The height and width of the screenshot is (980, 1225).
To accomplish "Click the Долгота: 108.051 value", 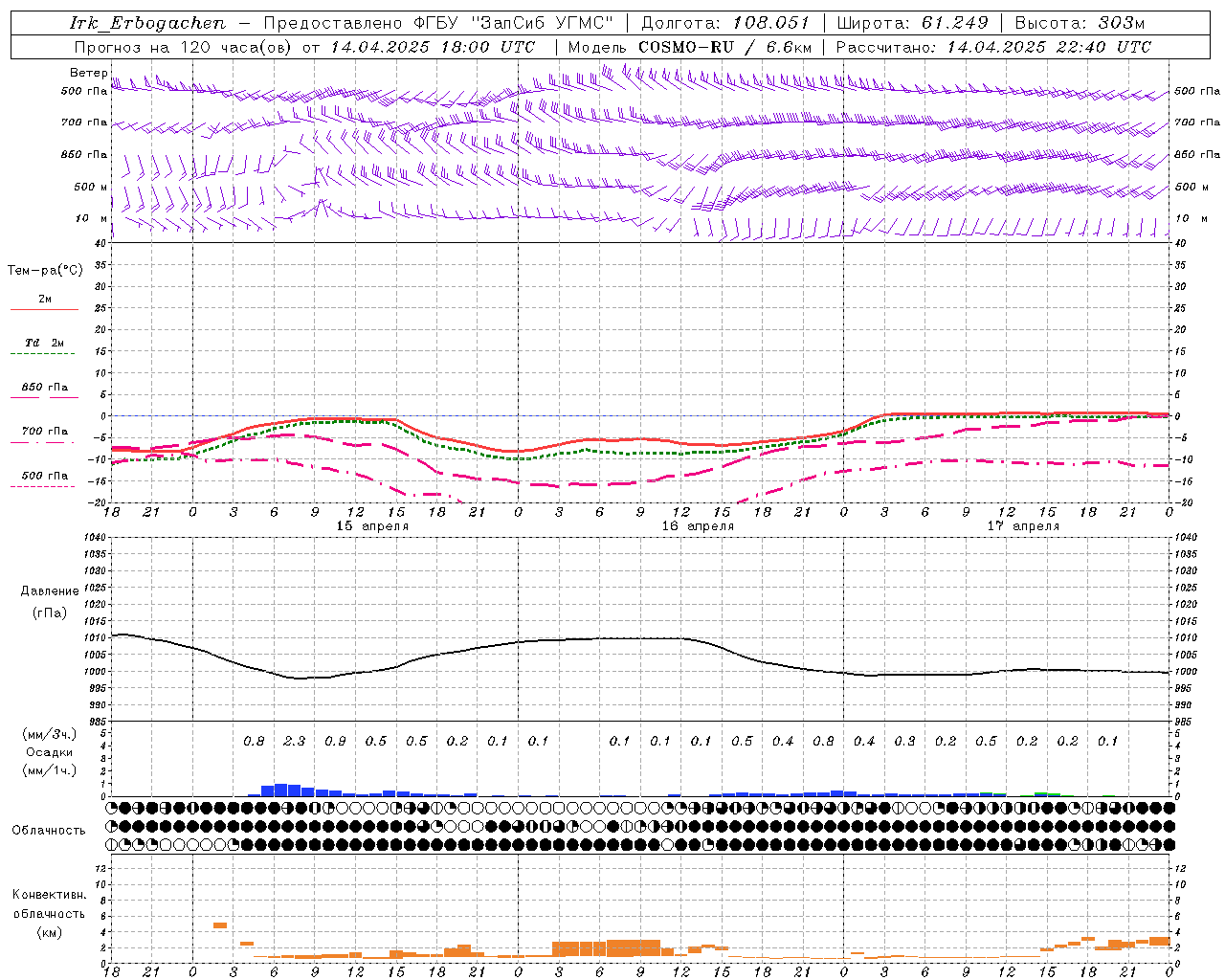I will pos(725,23).
